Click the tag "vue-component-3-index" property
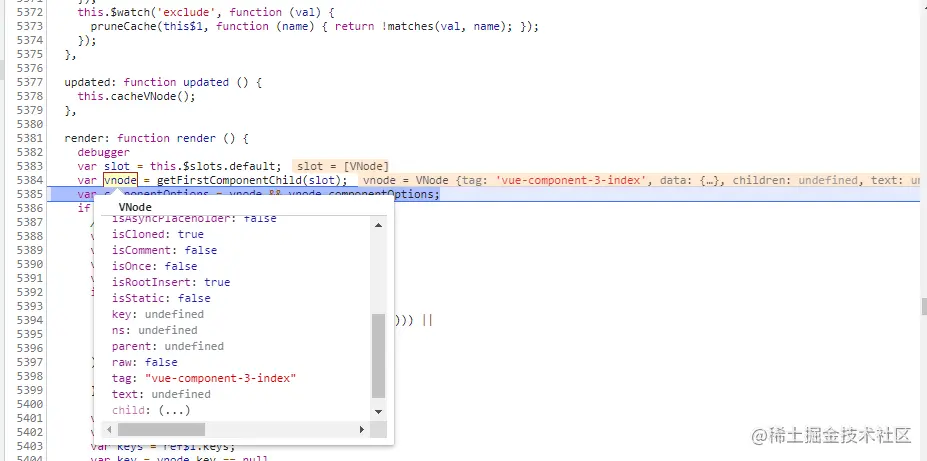The image size is (927, 461). [x=204, y=378]
